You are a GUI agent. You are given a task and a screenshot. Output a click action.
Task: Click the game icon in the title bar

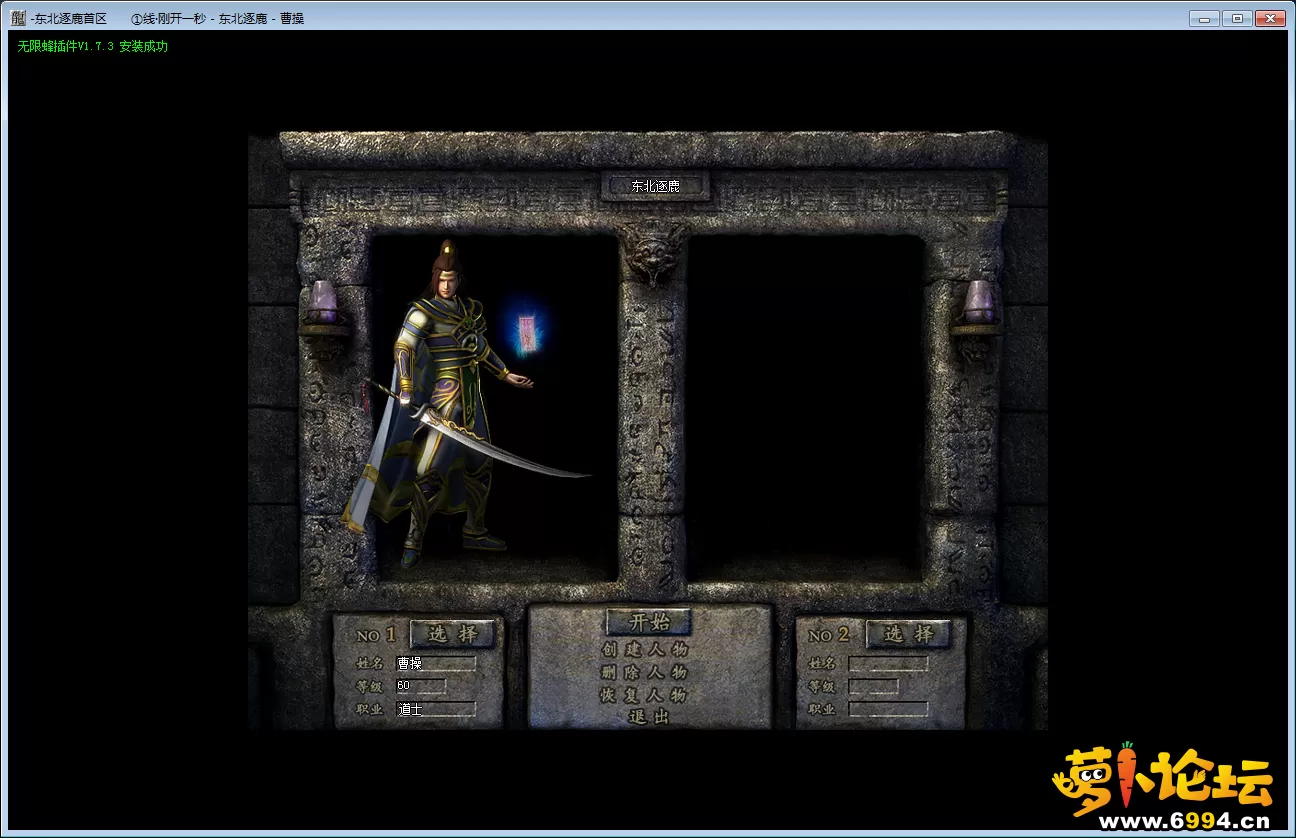tap(18, 18)
